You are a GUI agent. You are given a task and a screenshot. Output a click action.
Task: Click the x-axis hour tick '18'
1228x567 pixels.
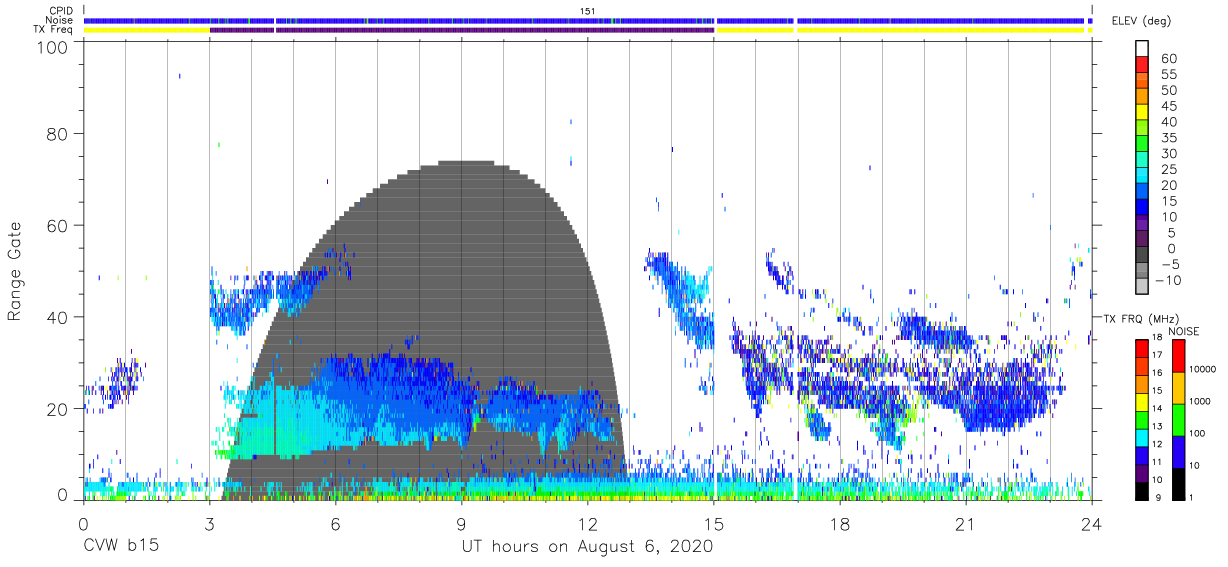(x=839, y=524)
